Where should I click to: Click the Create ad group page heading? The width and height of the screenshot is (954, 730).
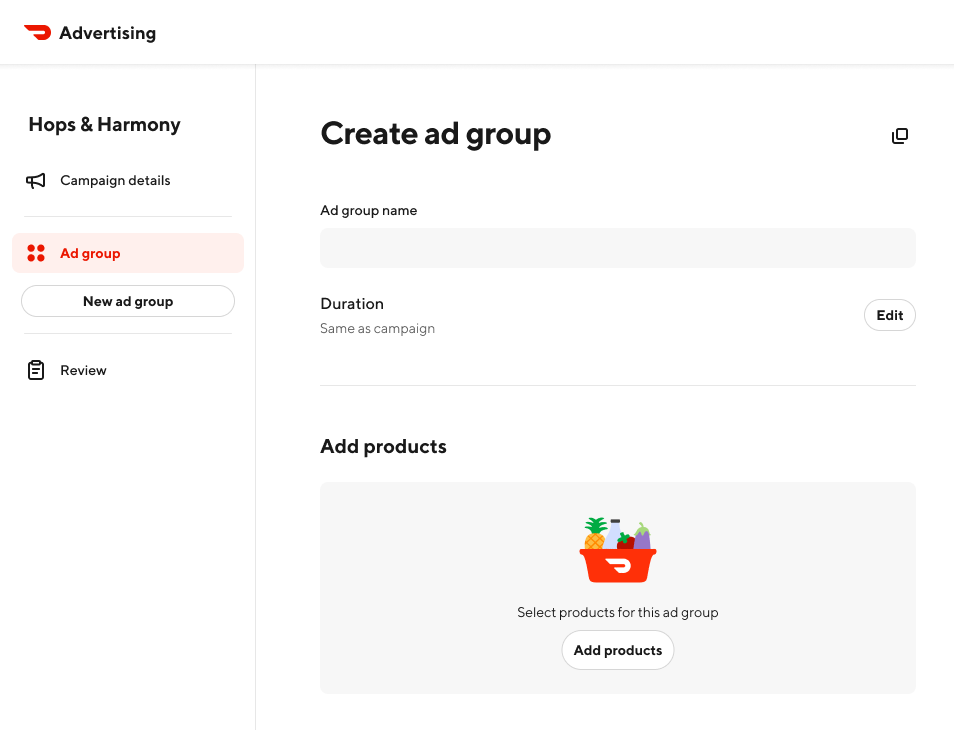click(435, 133)
